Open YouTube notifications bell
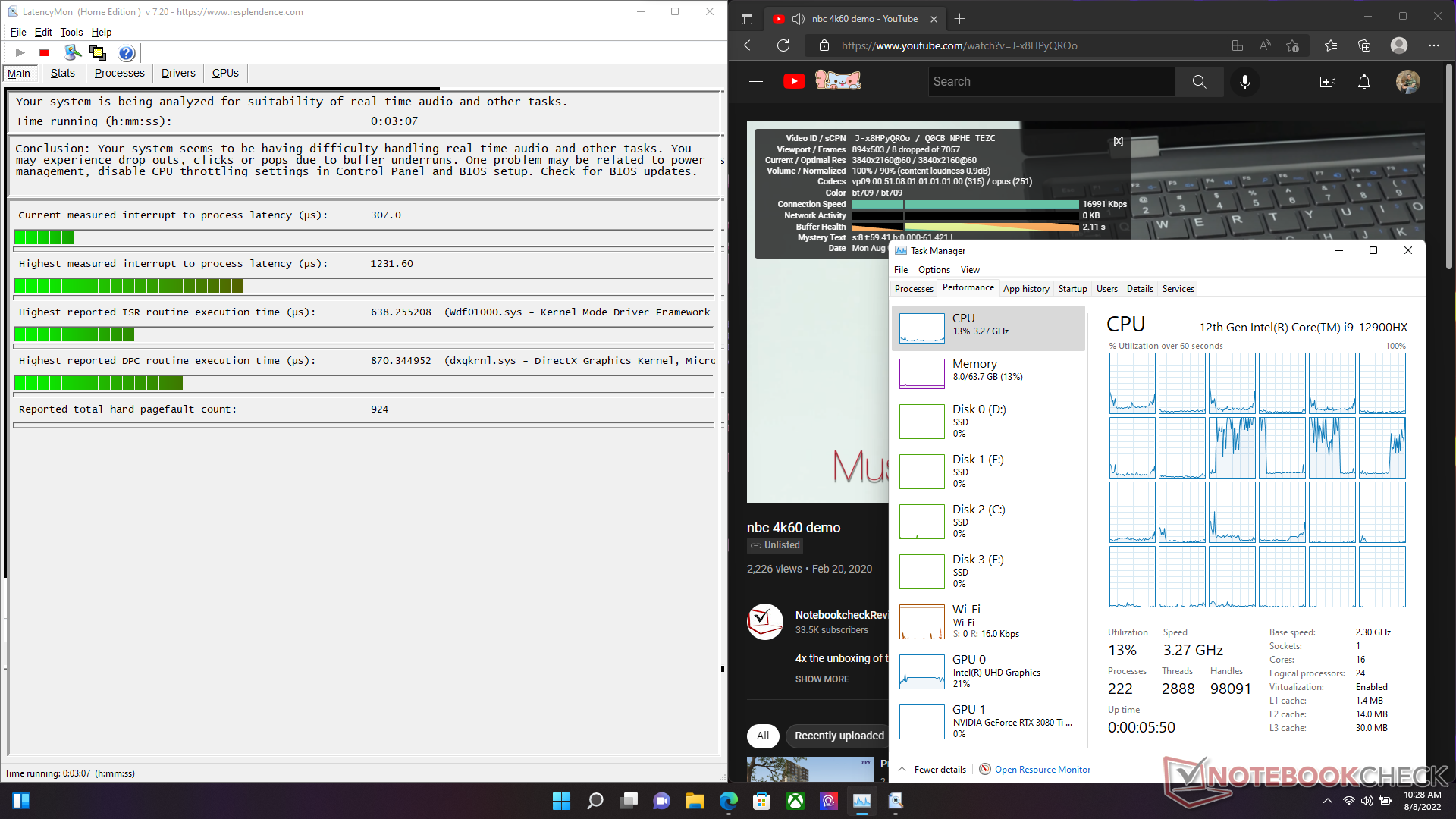 (x=1363, y=81)
